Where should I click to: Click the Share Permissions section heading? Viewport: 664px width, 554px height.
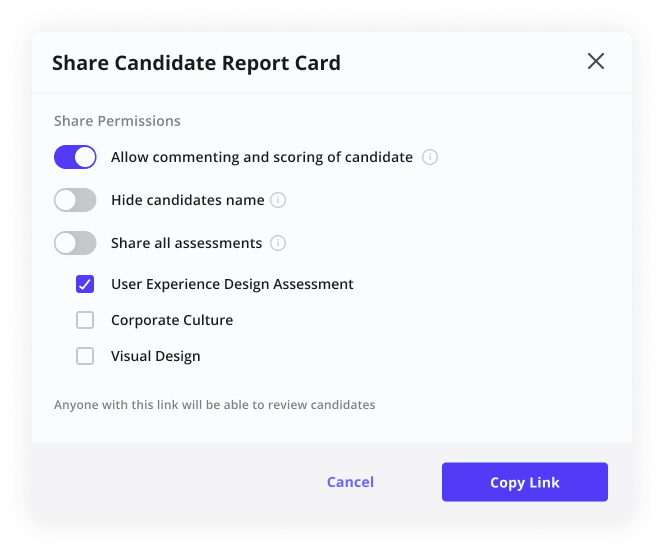(x=117, y=121)
